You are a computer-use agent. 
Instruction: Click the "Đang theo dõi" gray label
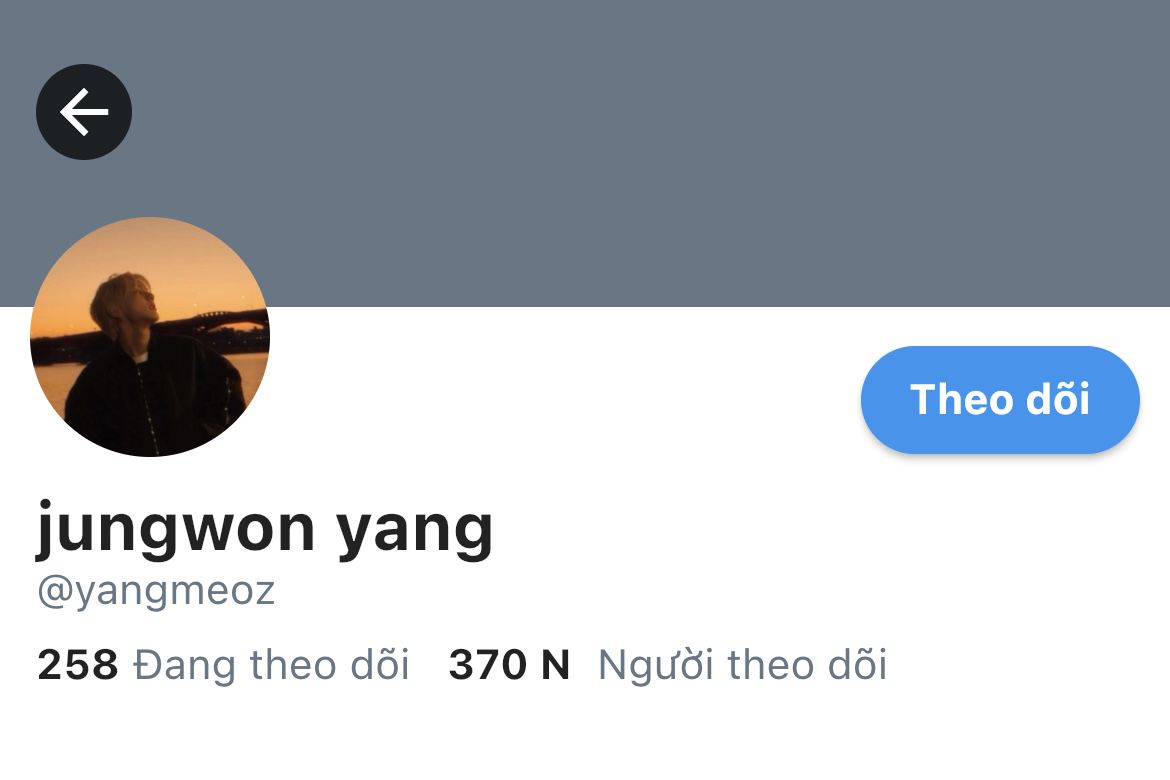[272, 664]
